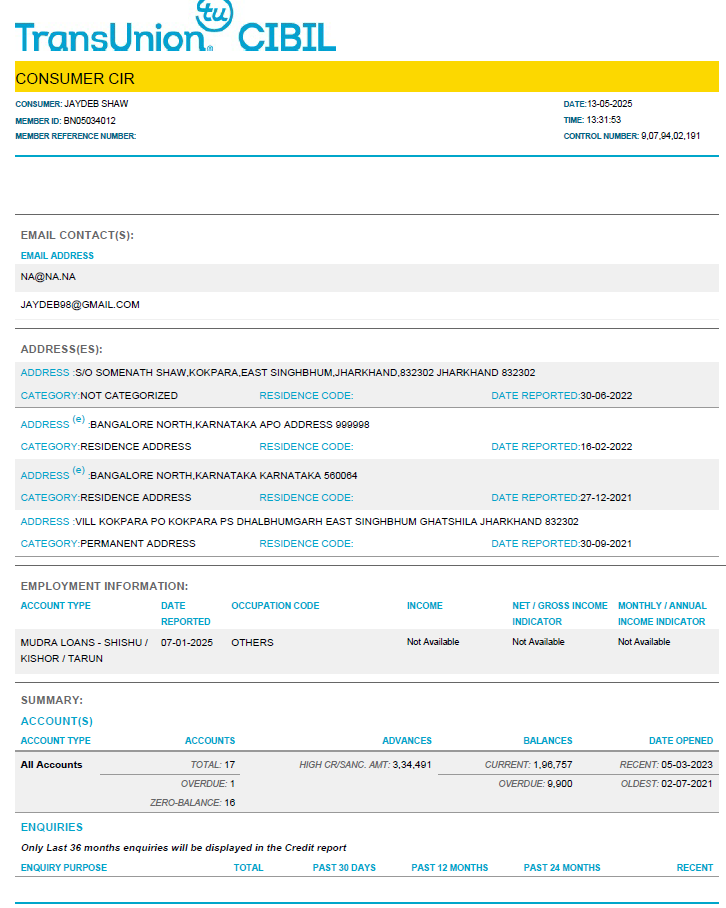Click the yellow CONSUMER CIR banner
726x908 pixels.
pos(366,78)
